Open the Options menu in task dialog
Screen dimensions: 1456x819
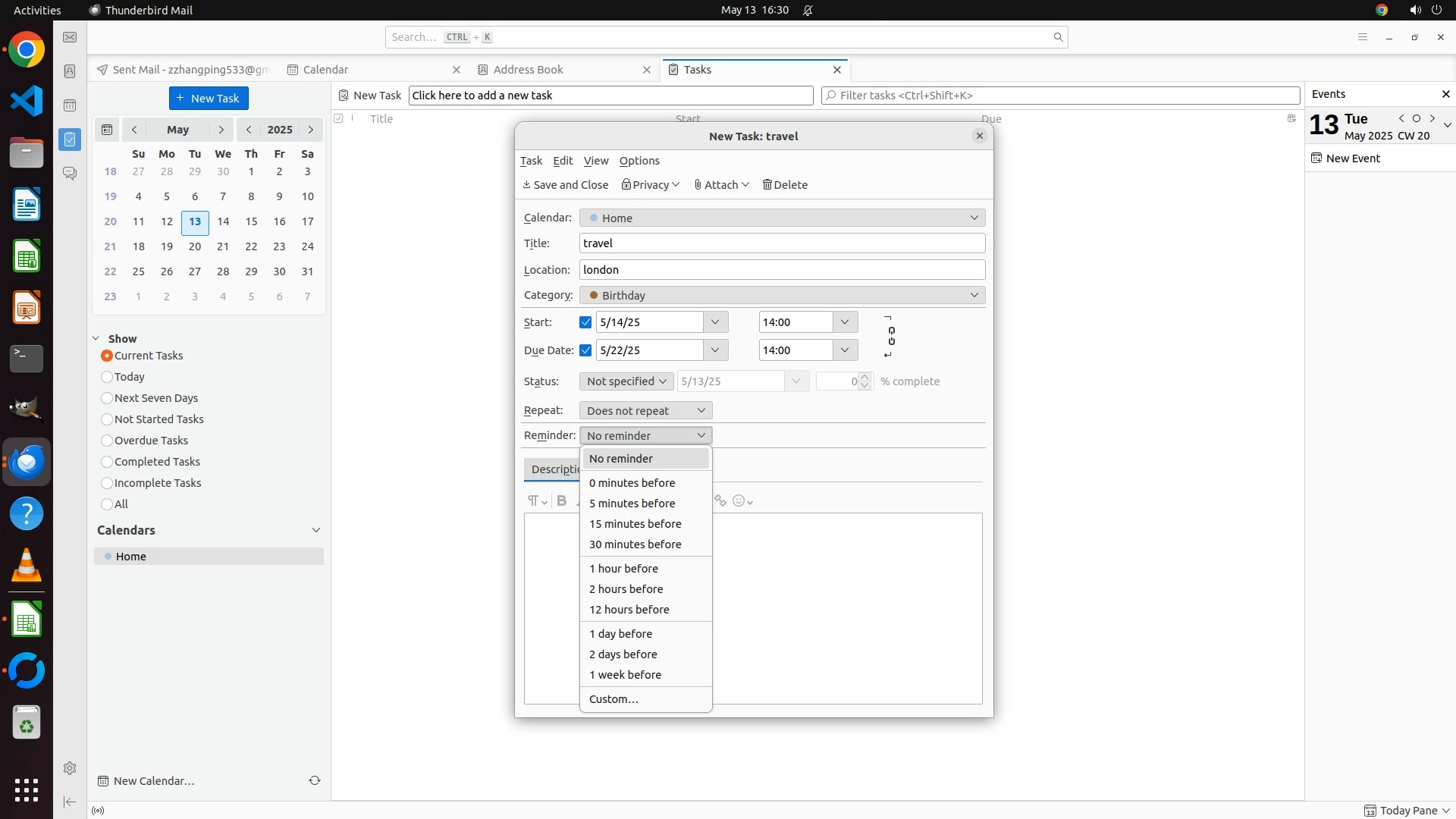pyautogui.click(x=639, y=161)
